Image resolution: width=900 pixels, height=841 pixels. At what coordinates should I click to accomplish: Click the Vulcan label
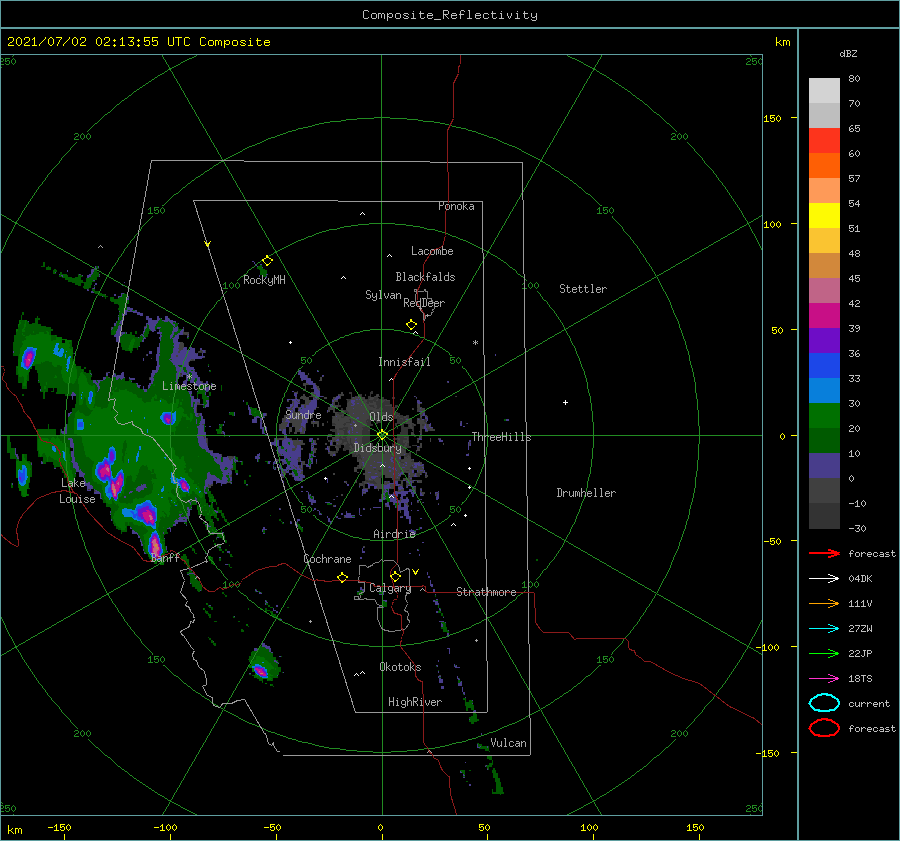pyautogui.click(x=509, y=743)
